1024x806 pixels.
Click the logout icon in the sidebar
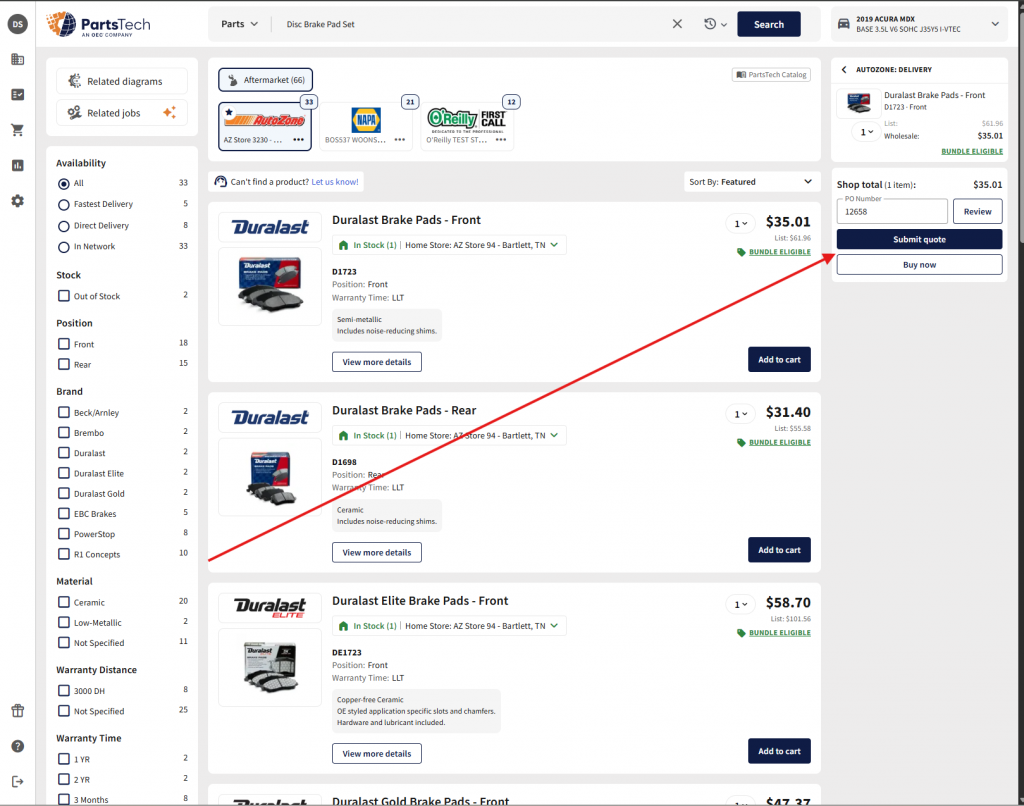(x=17, y=781)
